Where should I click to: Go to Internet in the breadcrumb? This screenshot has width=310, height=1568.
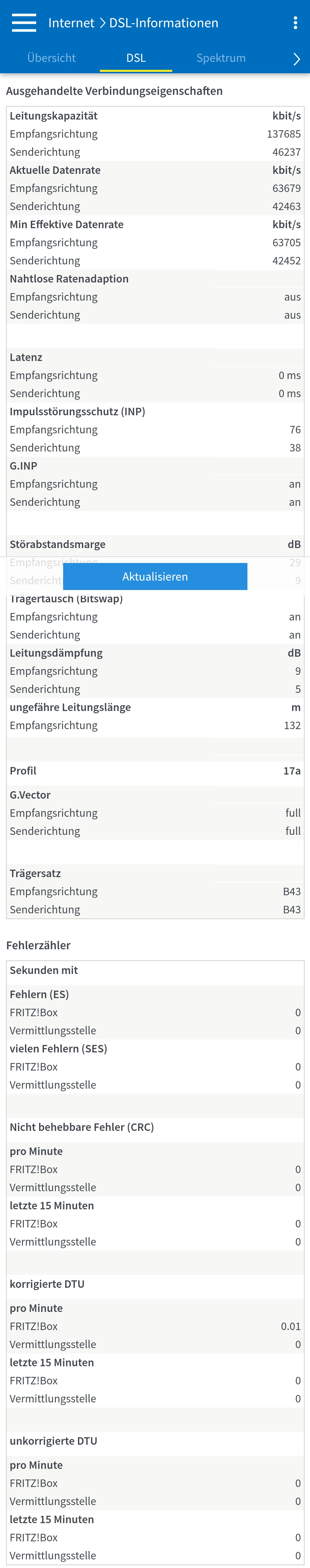tap(71, 23)
